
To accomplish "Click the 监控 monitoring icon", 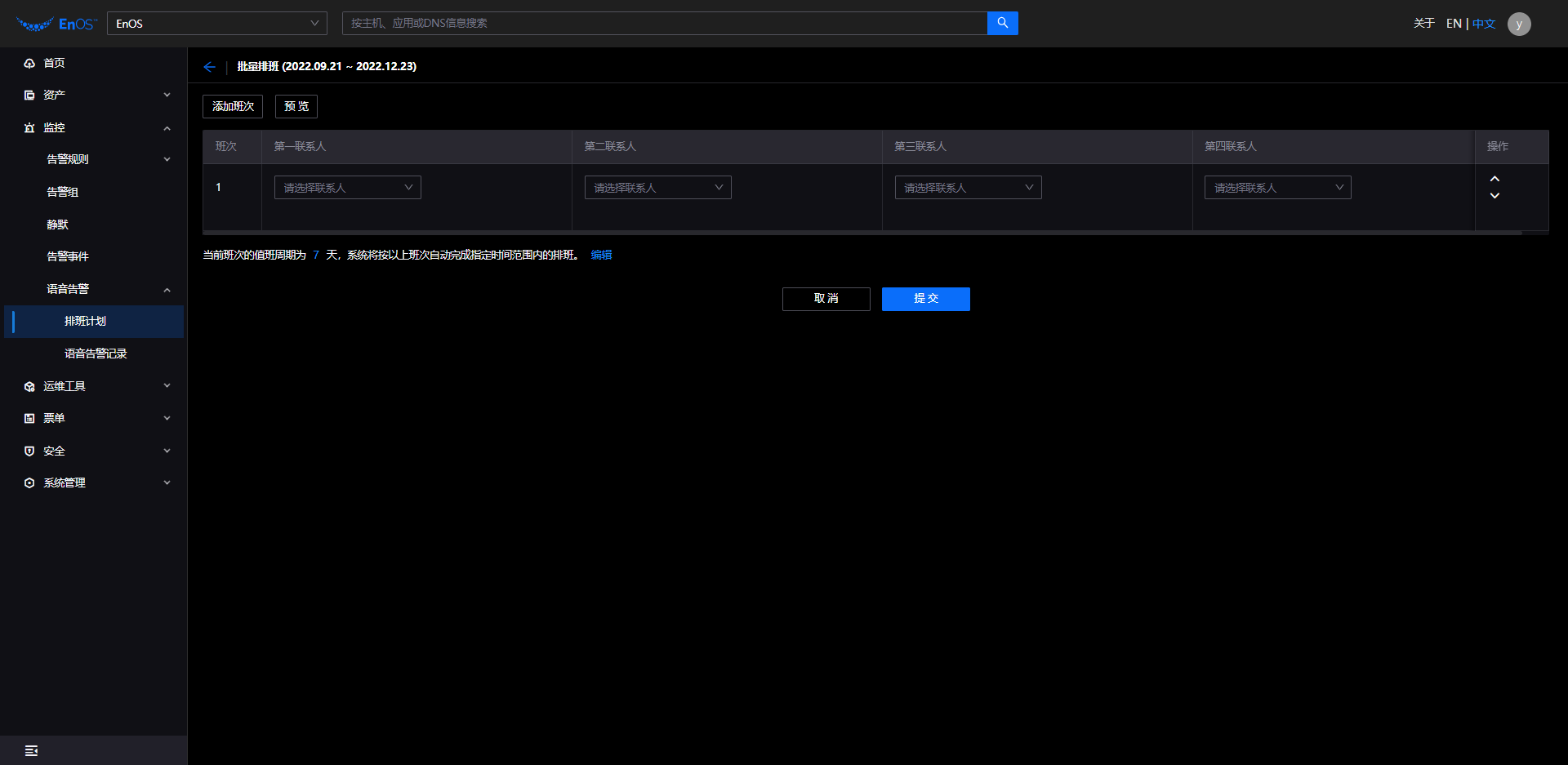I will (x=29, y=127).
